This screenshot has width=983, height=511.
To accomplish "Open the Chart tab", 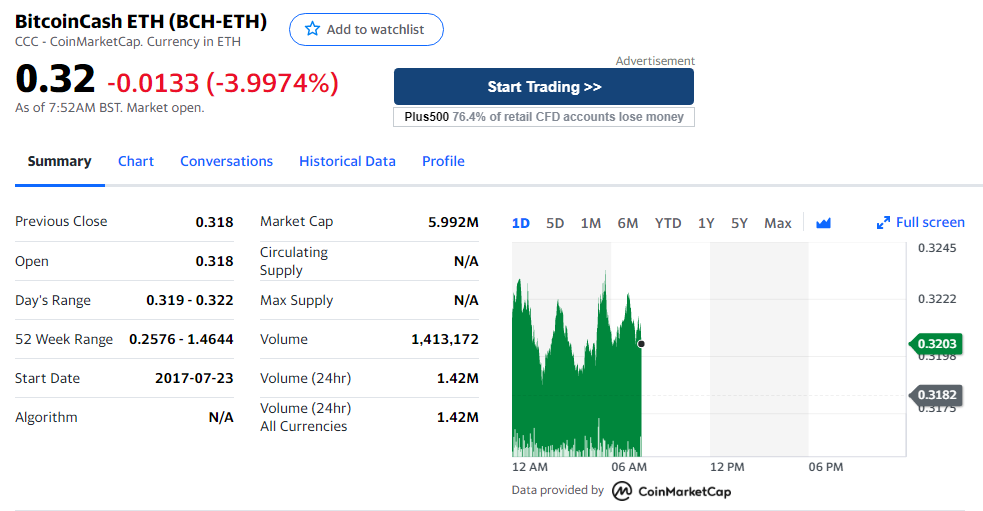I will pos(135,161).
